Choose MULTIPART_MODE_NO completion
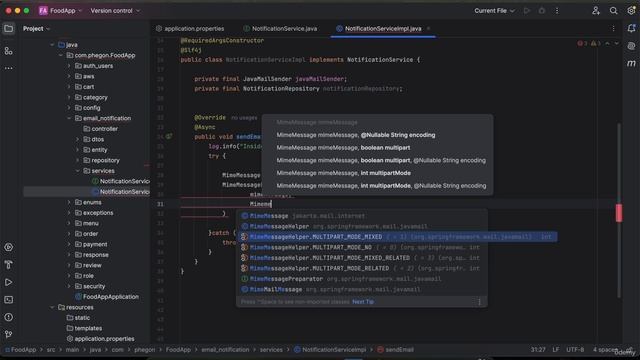640x360 pixels. pyautogui.click(x=362, y=247)
